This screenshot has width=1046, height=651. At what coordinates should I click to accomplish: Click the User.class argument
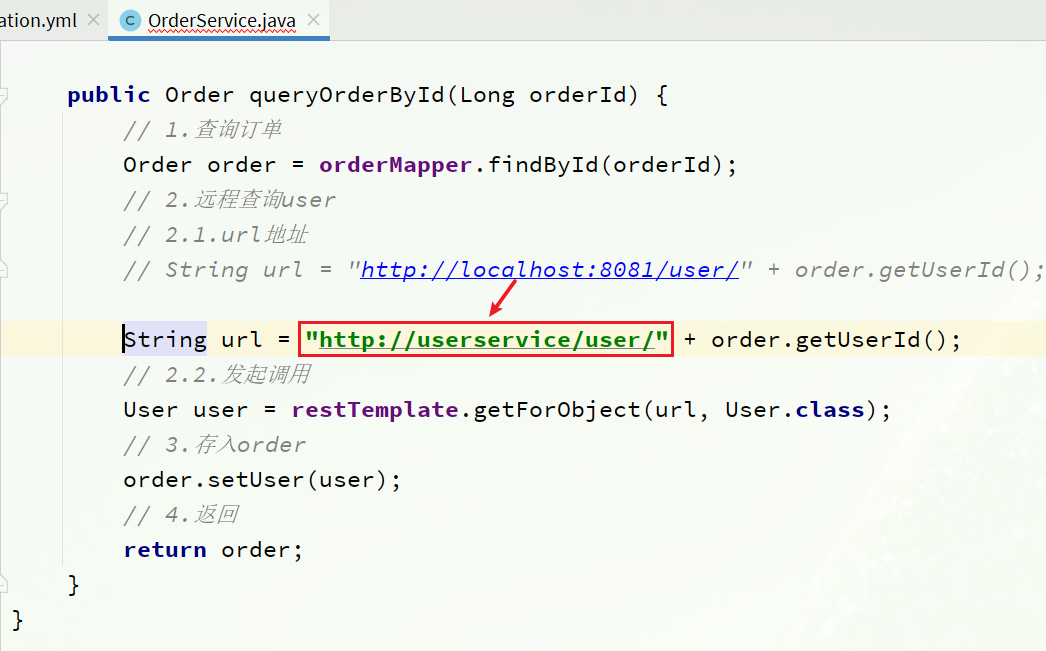coord(794,410)
